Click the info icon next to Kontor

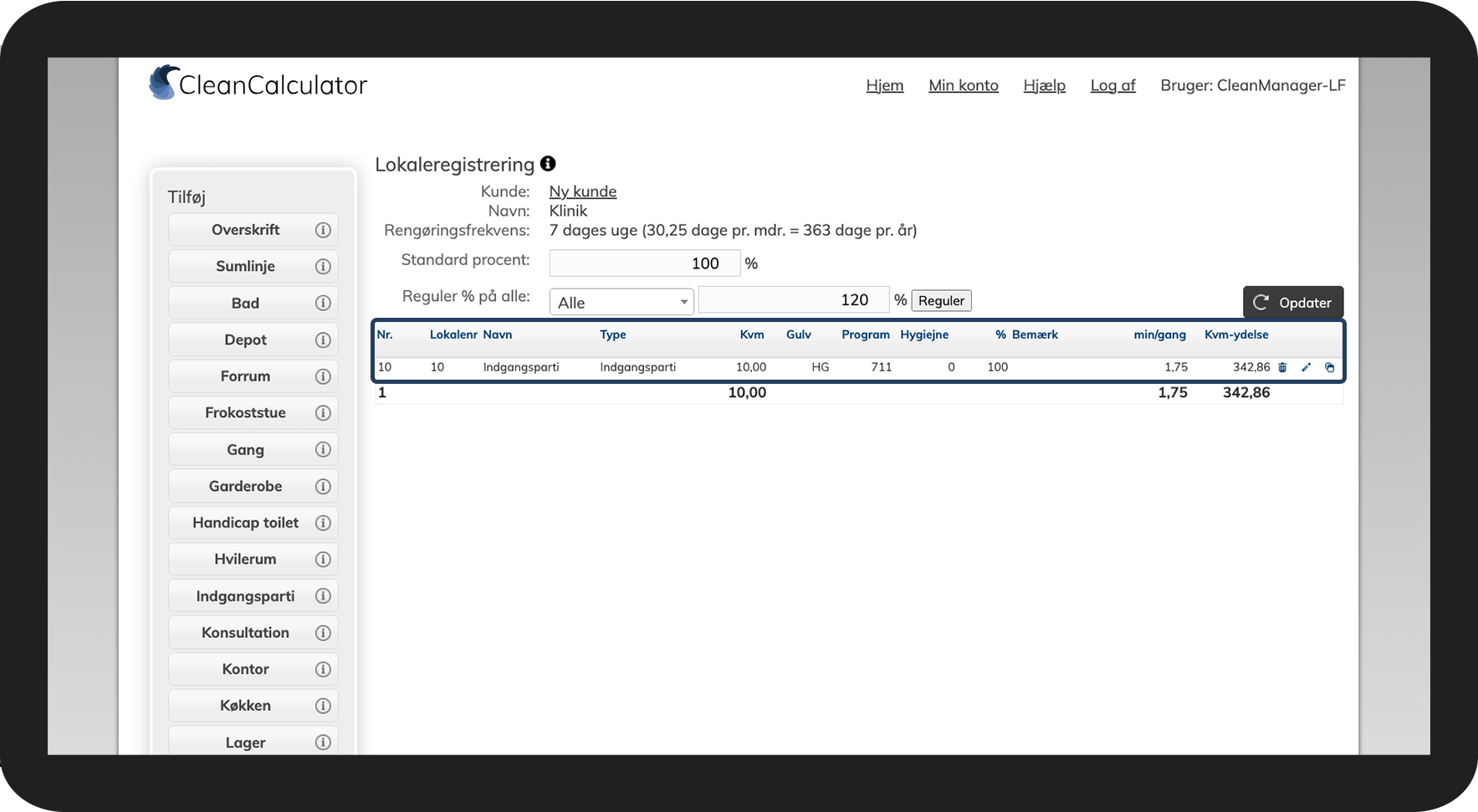point(323,669)
